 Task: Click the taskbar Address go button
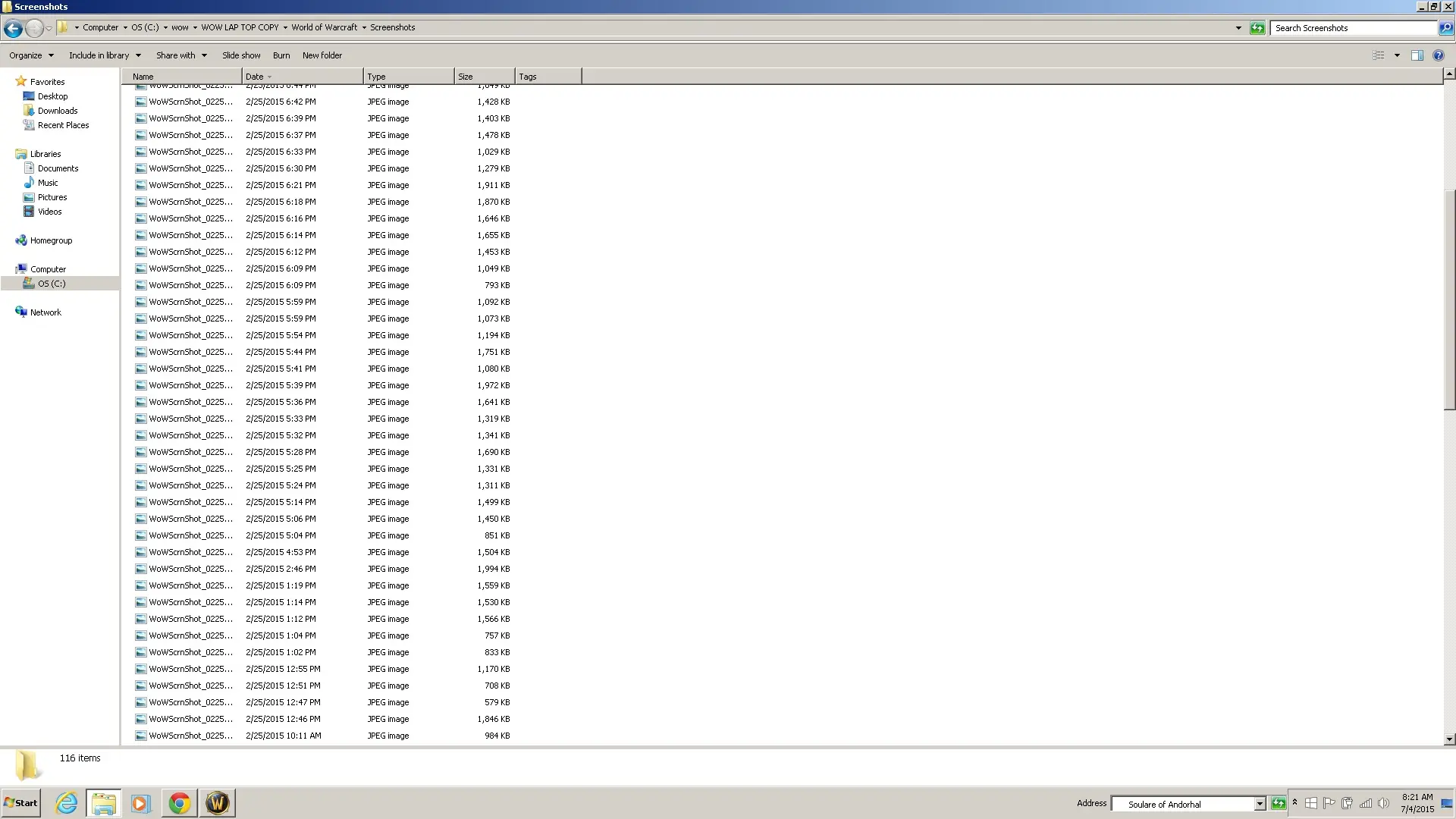(x=1278, y=804)
